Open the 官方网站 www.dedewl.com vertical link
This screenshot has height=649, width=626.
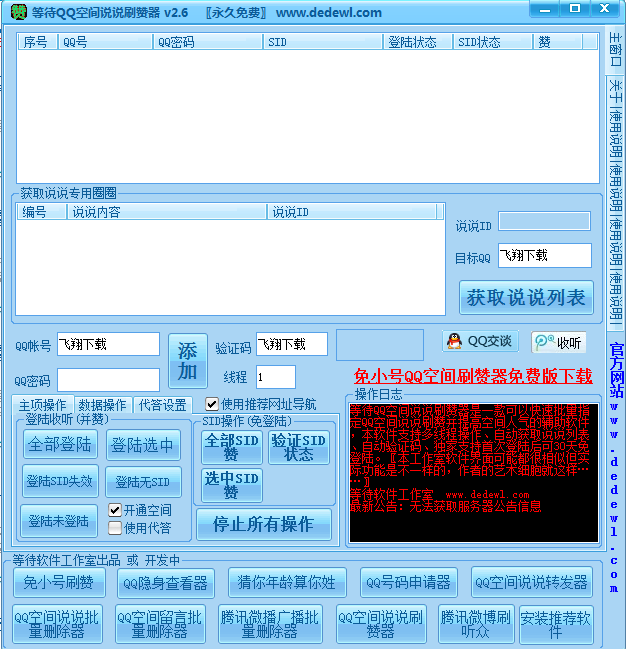(x=615, y=468)
